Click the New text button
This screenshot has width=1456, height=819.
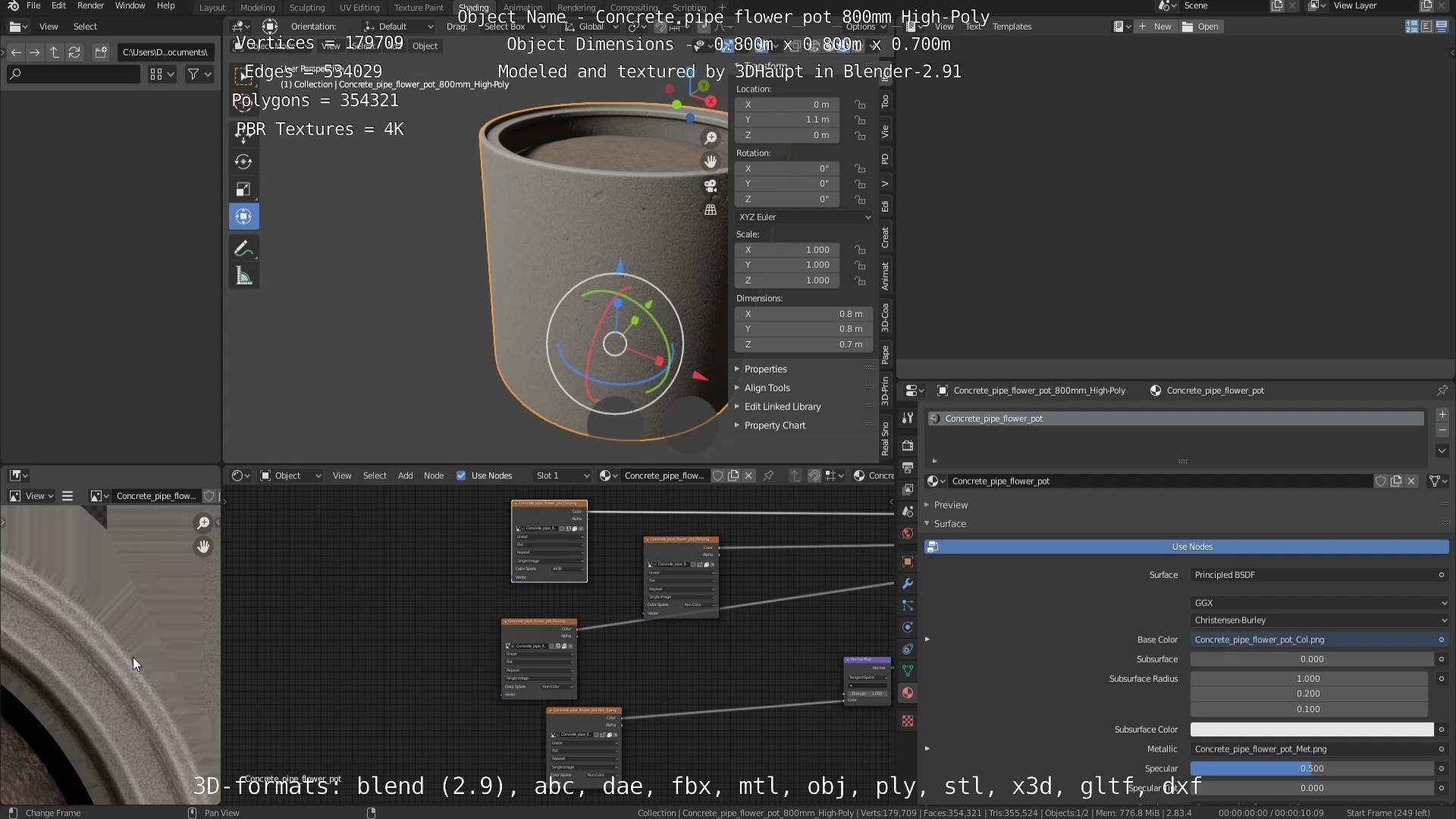click(x=1155, y=27)
